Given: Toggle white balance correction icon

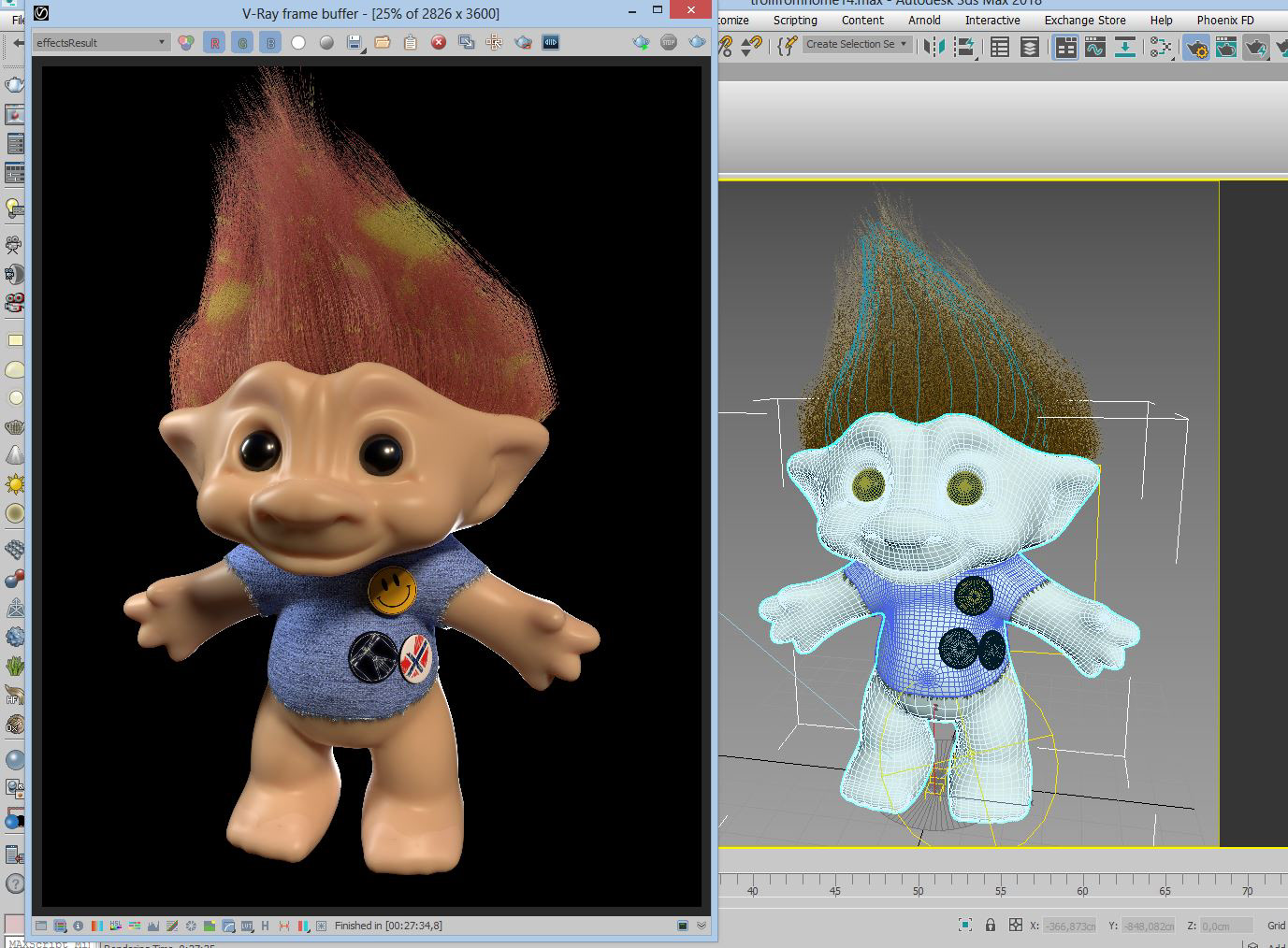Looking at the screenshot, I should tap(97, 926).
